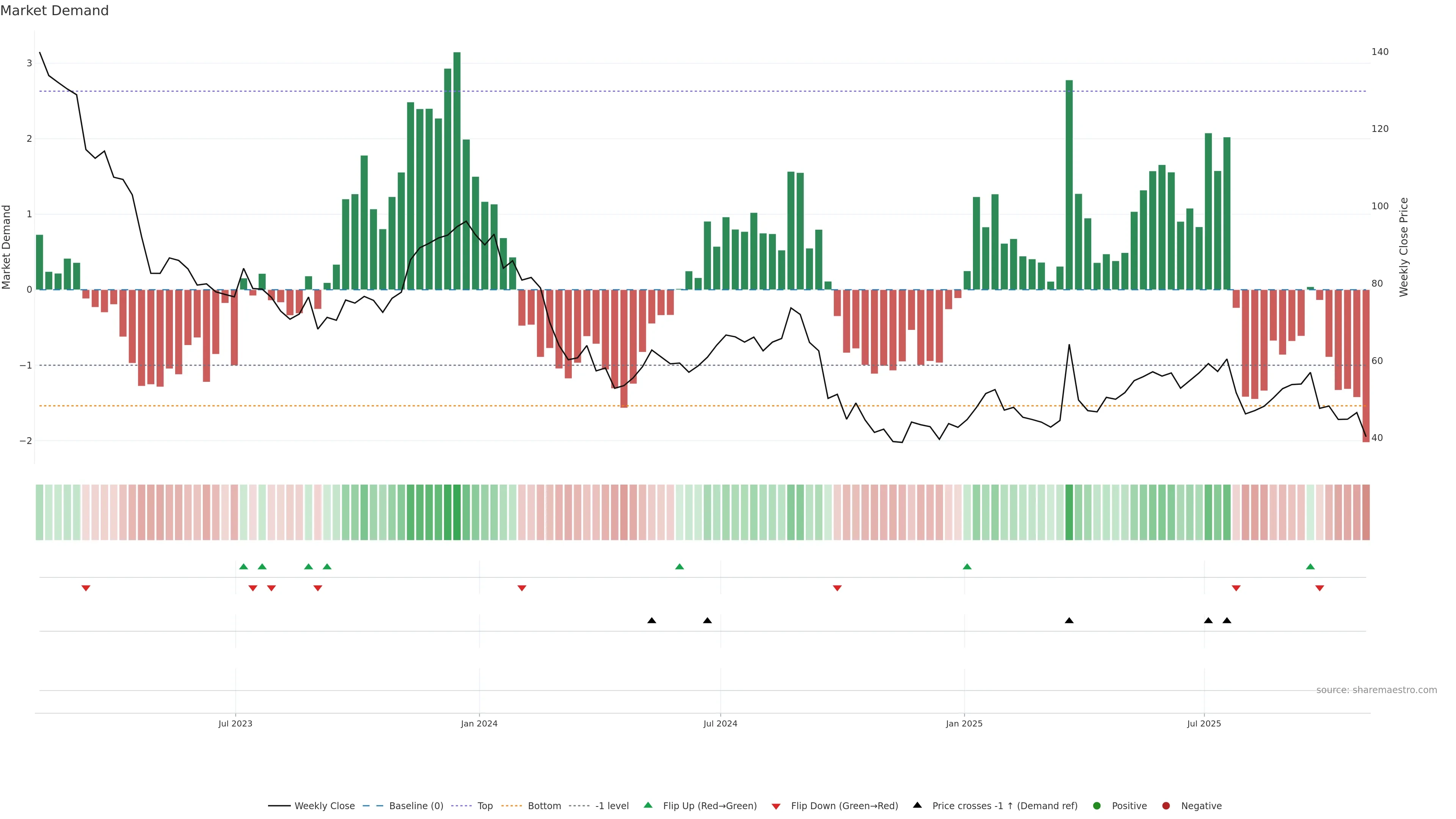1456x819 pixels.
Task: Click black Price crosses -1 legend triangle
Action: [917, 805]
